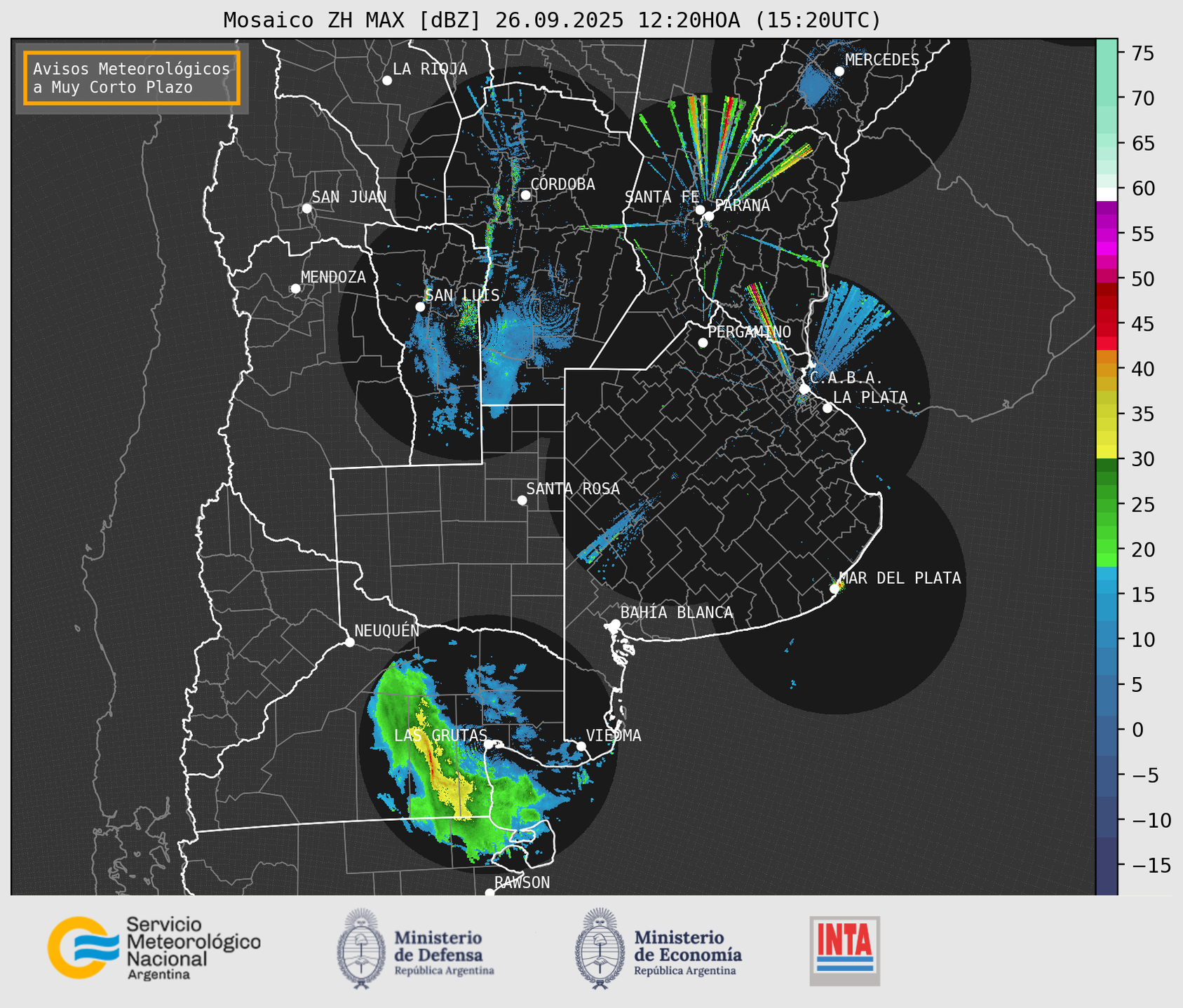Click the San Luis city marker dot
Screen dimensions: 1183x1008
click(420, 306)
